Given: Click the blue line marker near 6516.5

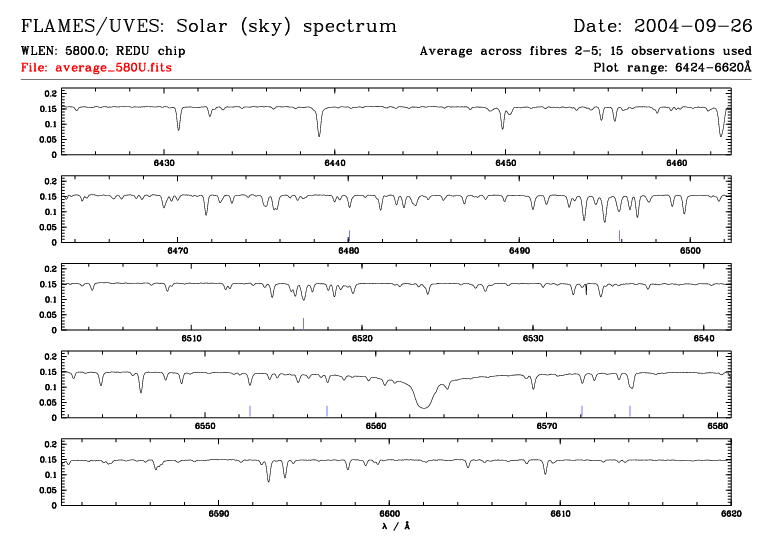Looking at the screenshot, I should pyautogui.click(x=303, y=323).
